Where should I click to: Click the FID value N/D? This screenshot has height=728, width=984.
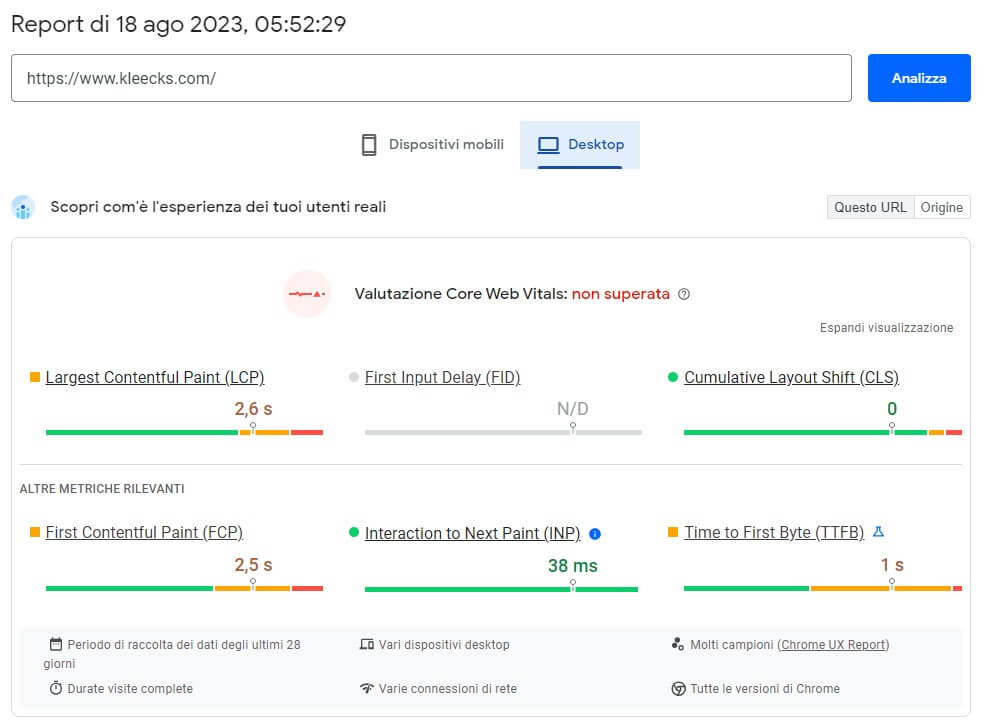572,409
